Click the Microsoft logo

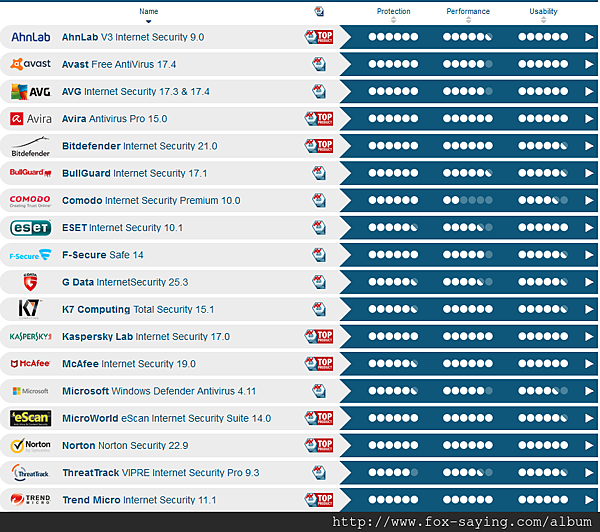(31, 391)
